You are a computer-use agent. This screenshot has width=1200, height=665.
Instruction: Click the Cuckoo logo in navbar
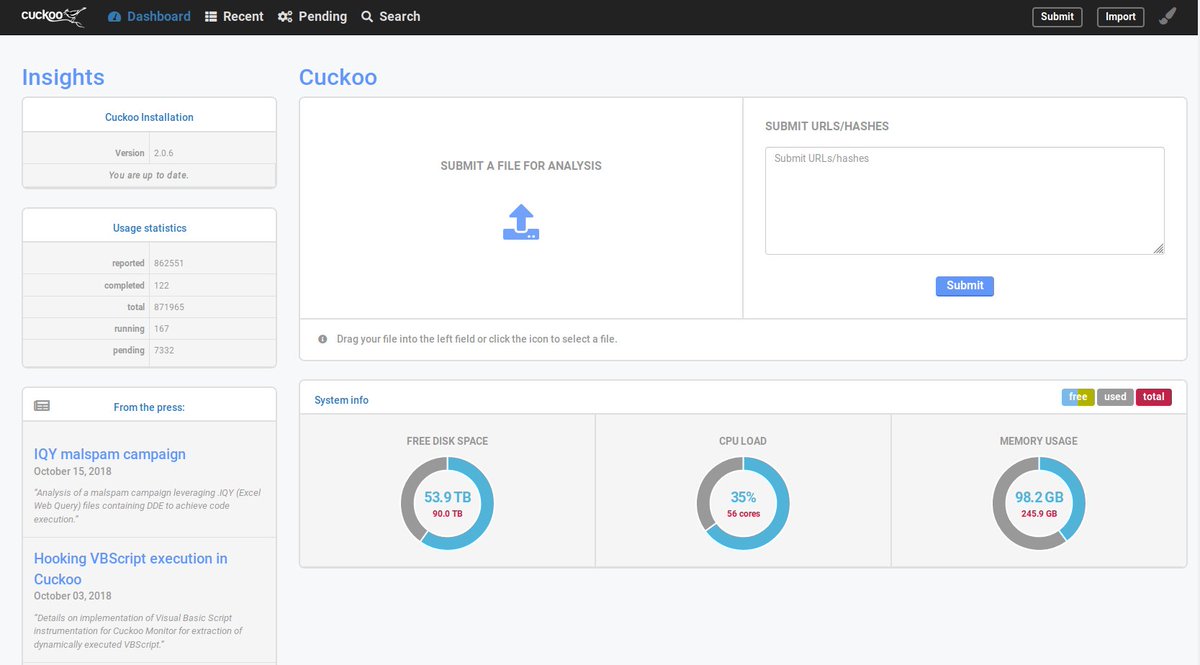[53, 16]
